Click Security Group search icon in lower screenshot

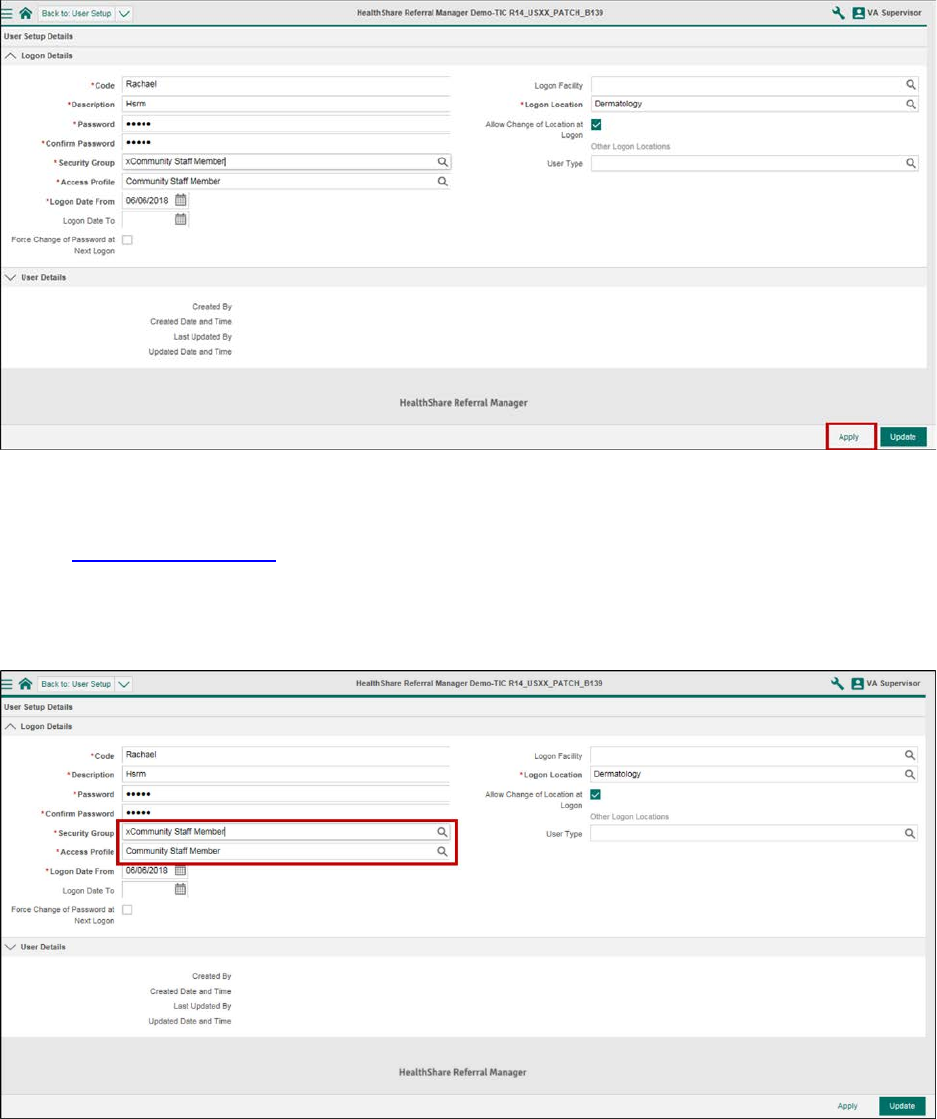(442, 832)
